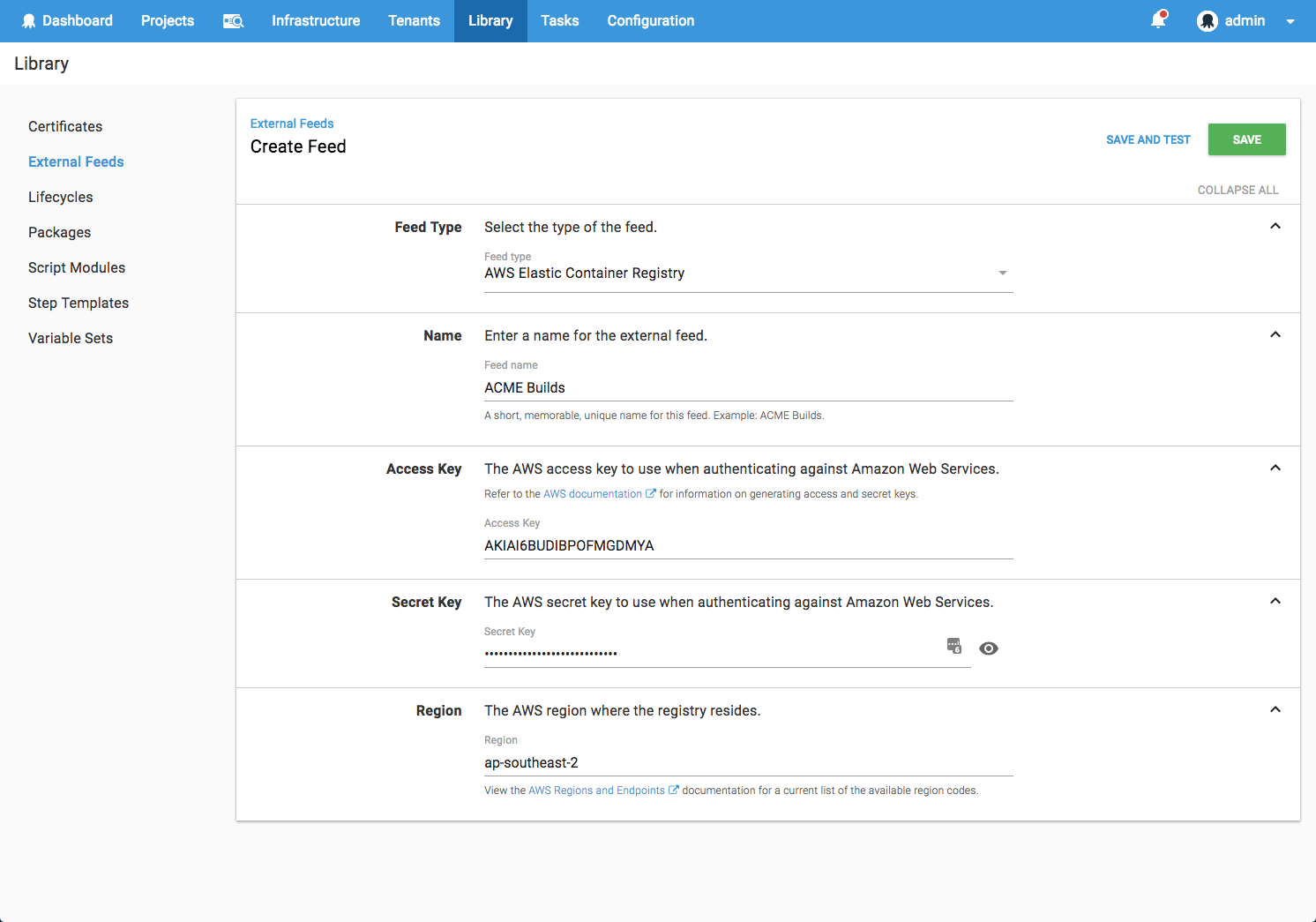This screenshot has height=922, width=1316.
Task: Click the Feed name input field
Action: point(748,388)
